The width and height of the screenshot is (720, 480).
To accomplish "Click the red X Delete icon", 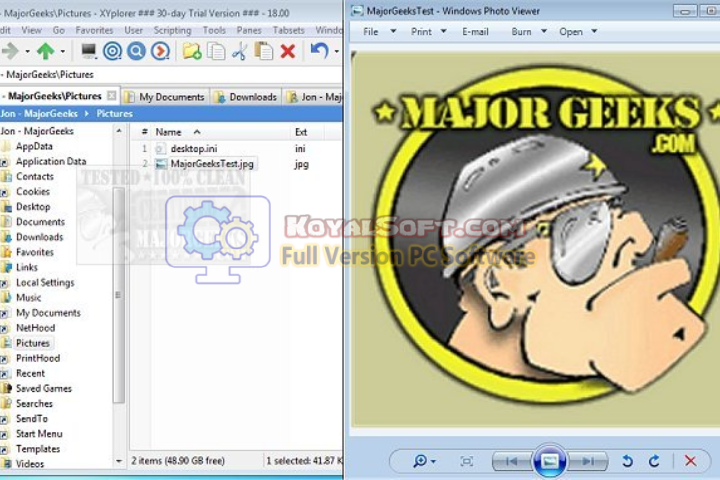I will click(x=288, y=51).
